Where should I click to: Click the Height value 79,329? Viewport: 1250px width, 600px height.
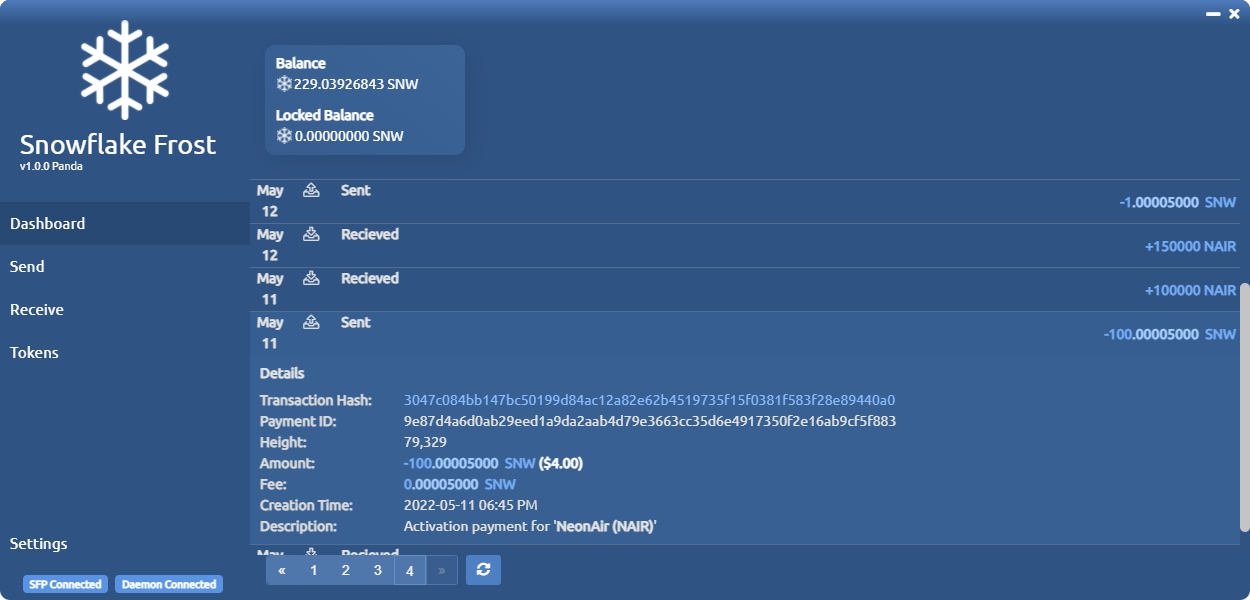coord(425,442)
